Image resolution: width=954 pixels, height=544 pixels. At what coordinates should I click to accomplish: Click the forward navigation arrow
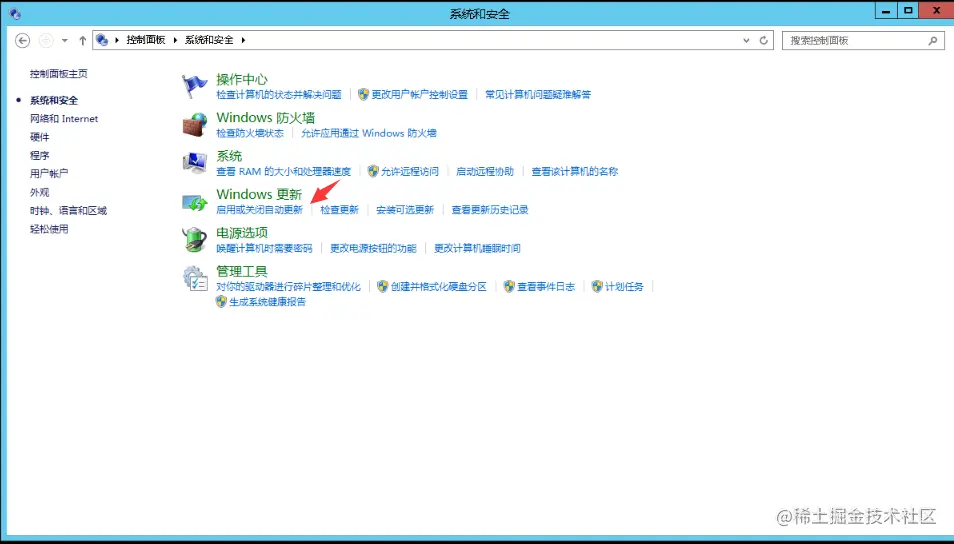click(x=46, y=40)
